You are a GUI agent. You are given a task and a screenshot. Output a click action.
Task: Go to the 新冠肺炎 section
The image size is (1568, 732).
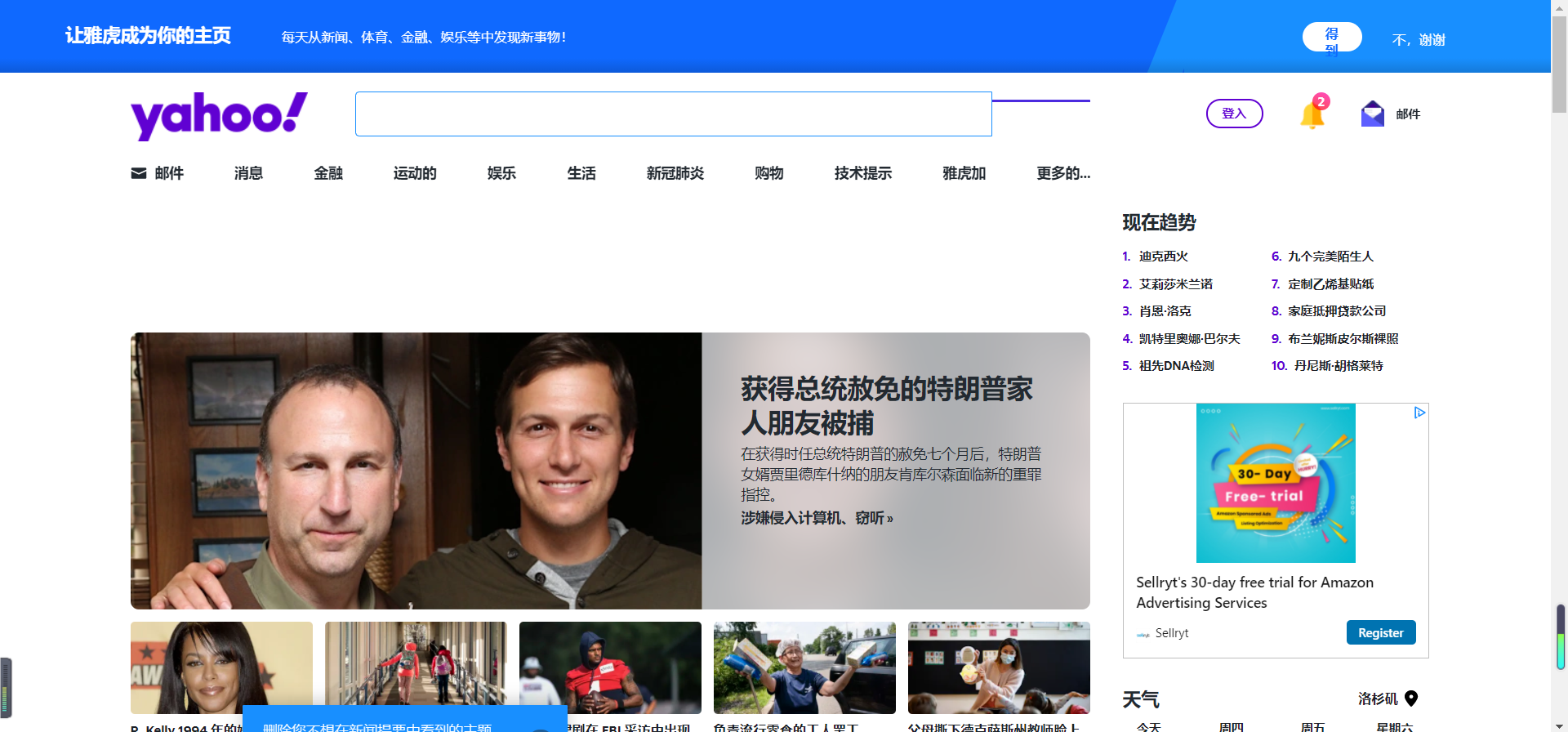pyautogui.click(x=675, y=173)
